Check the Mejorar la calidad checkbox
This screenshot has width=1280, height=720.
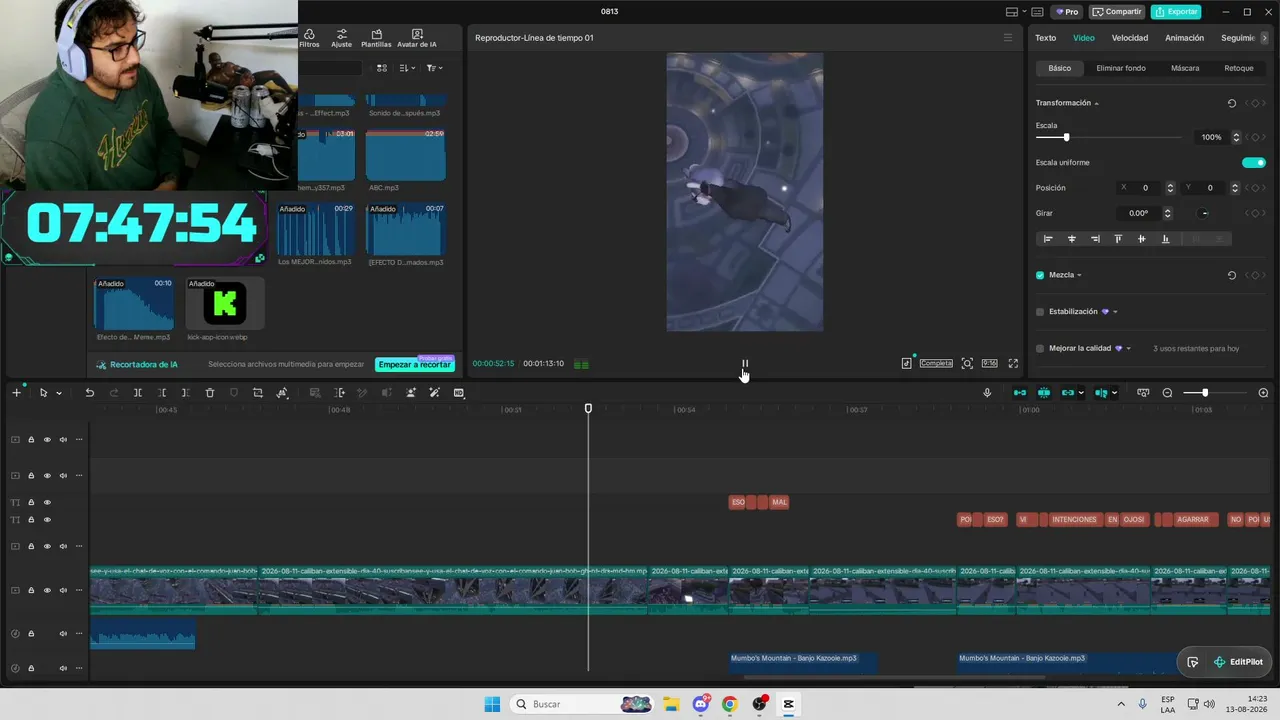(1040, 349)
